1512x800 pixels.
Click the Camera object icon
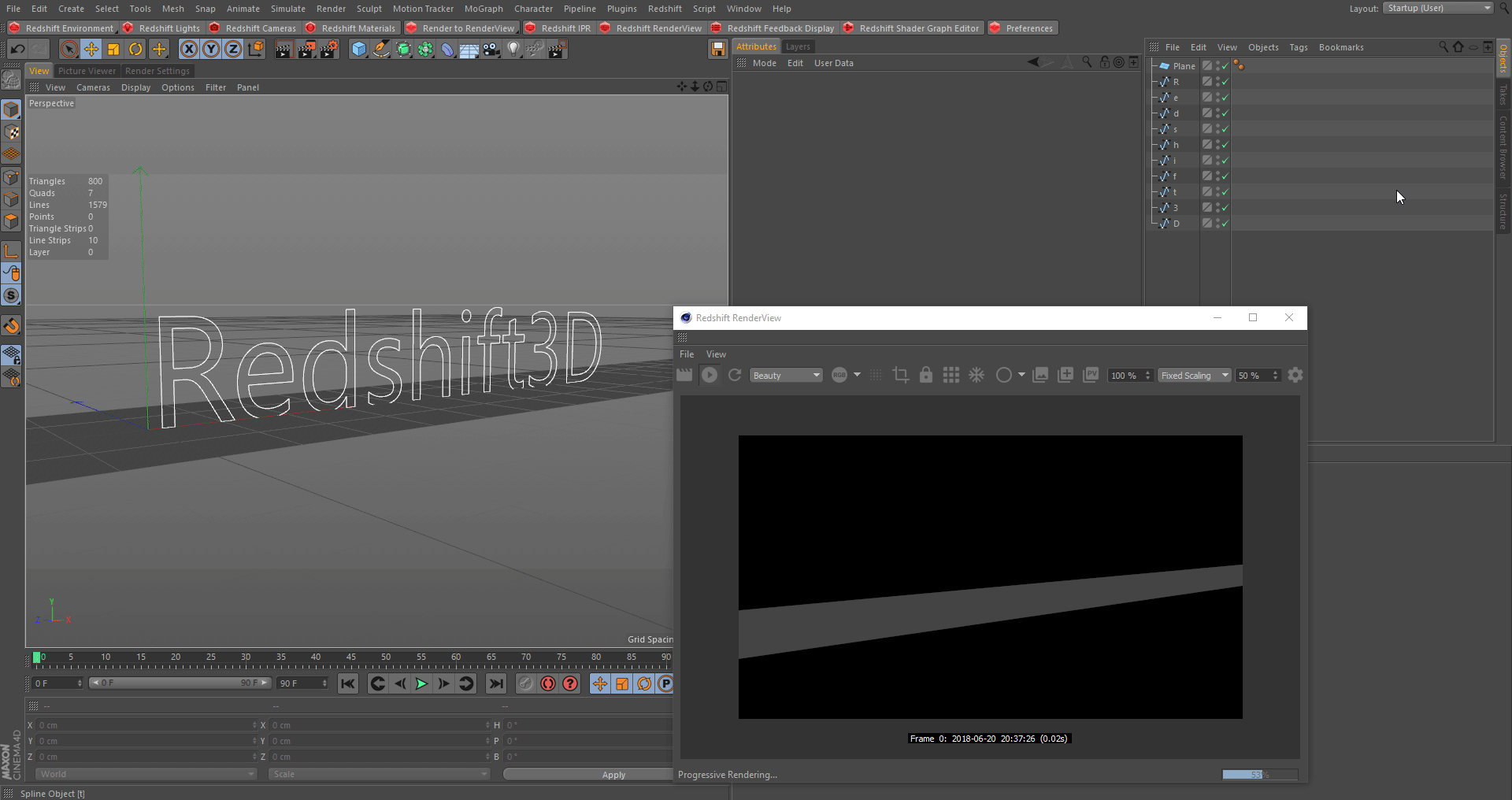point(491,50)
